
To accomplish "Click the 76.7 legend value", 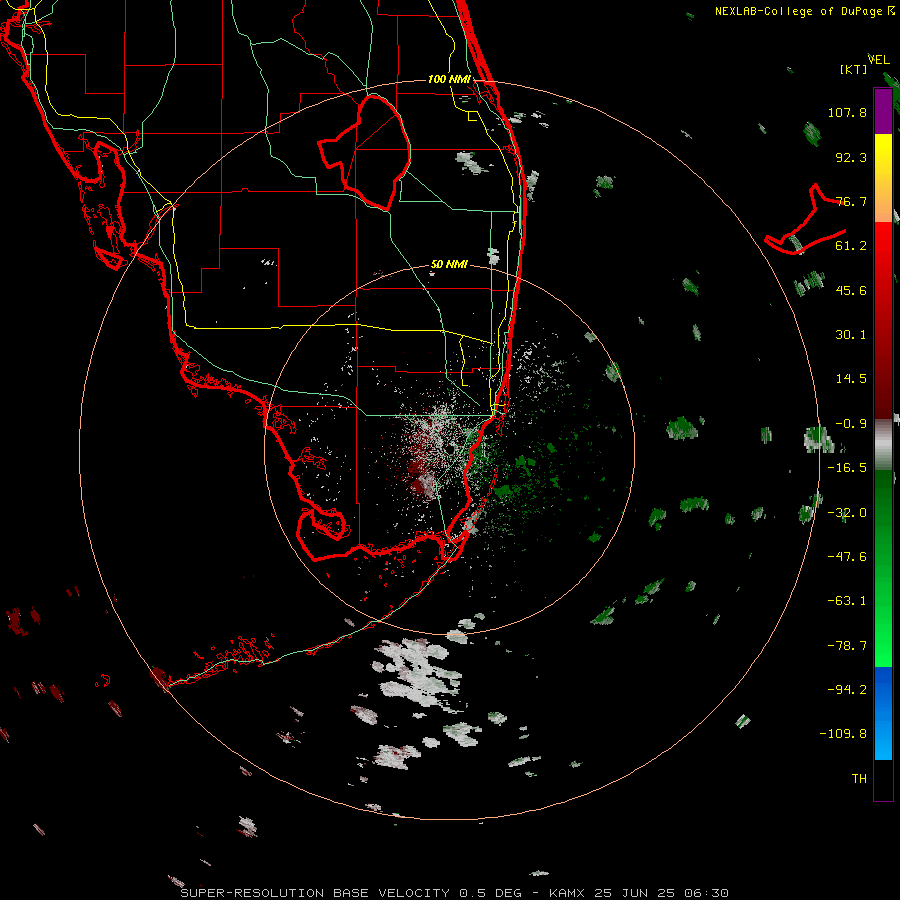I will (x=851, y=201).
